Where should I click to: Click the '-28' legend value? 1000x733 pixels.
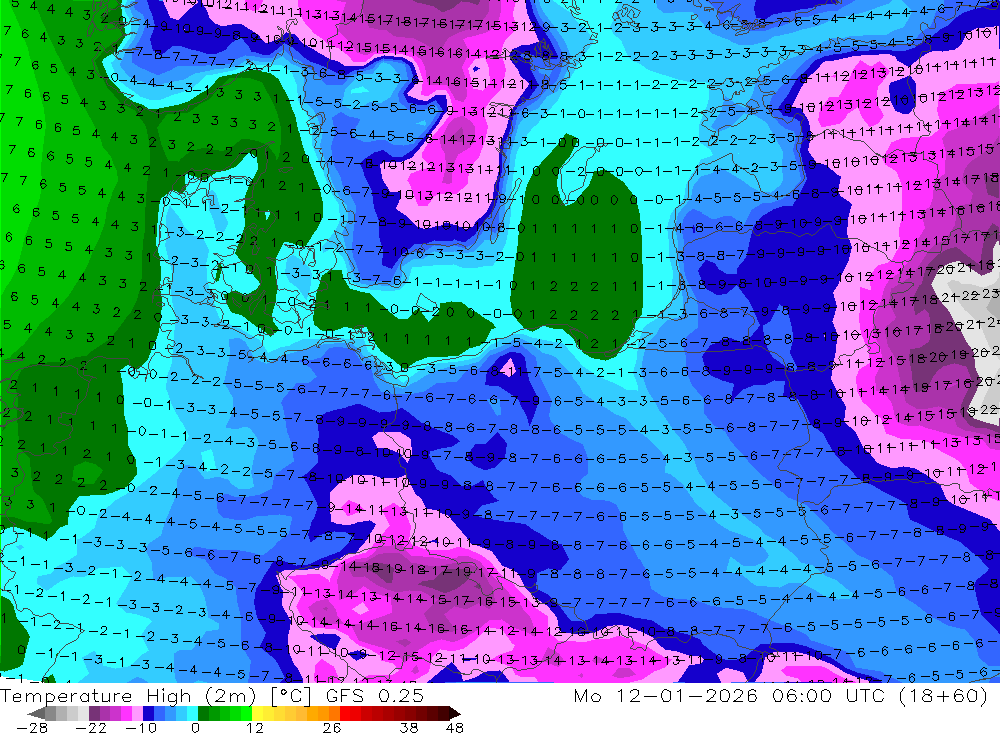(31, 728)
